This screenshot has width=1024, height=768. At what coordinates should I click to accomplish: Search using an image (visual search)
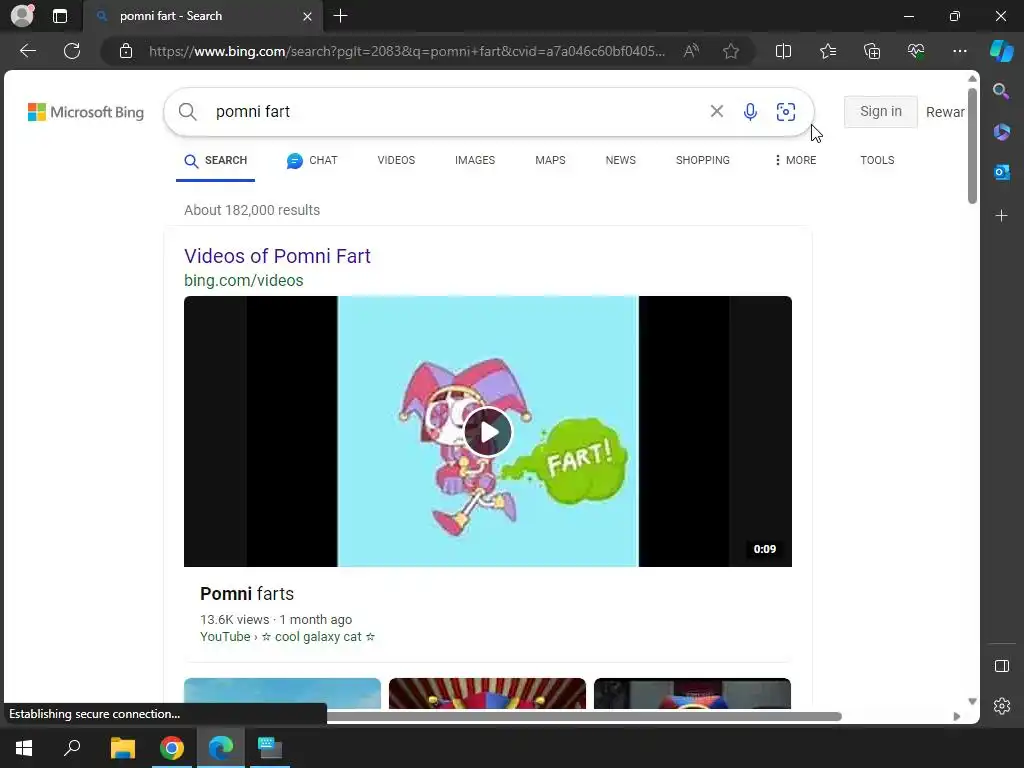tap(786, 112)
